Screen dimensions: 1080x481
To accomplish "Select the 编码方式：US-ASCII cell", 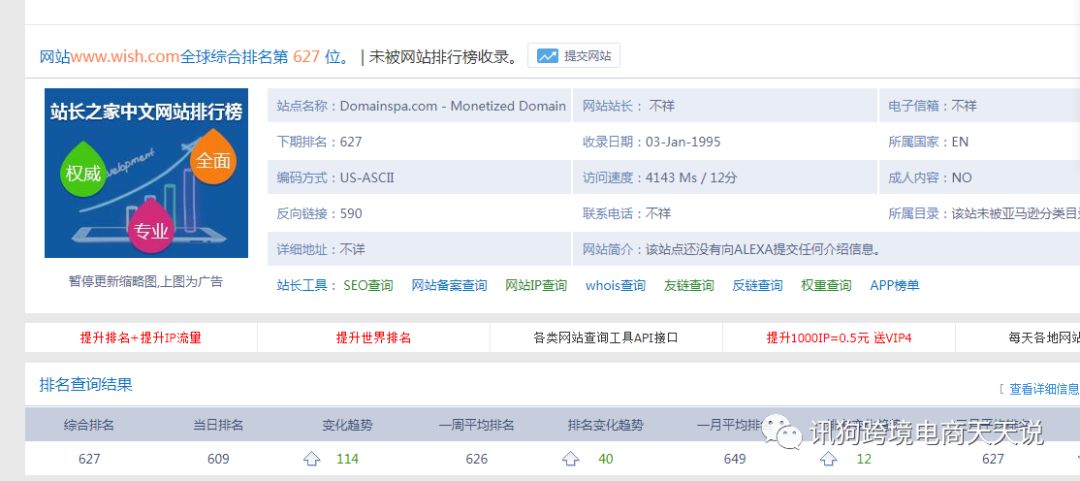I will [x=419, y=177].
